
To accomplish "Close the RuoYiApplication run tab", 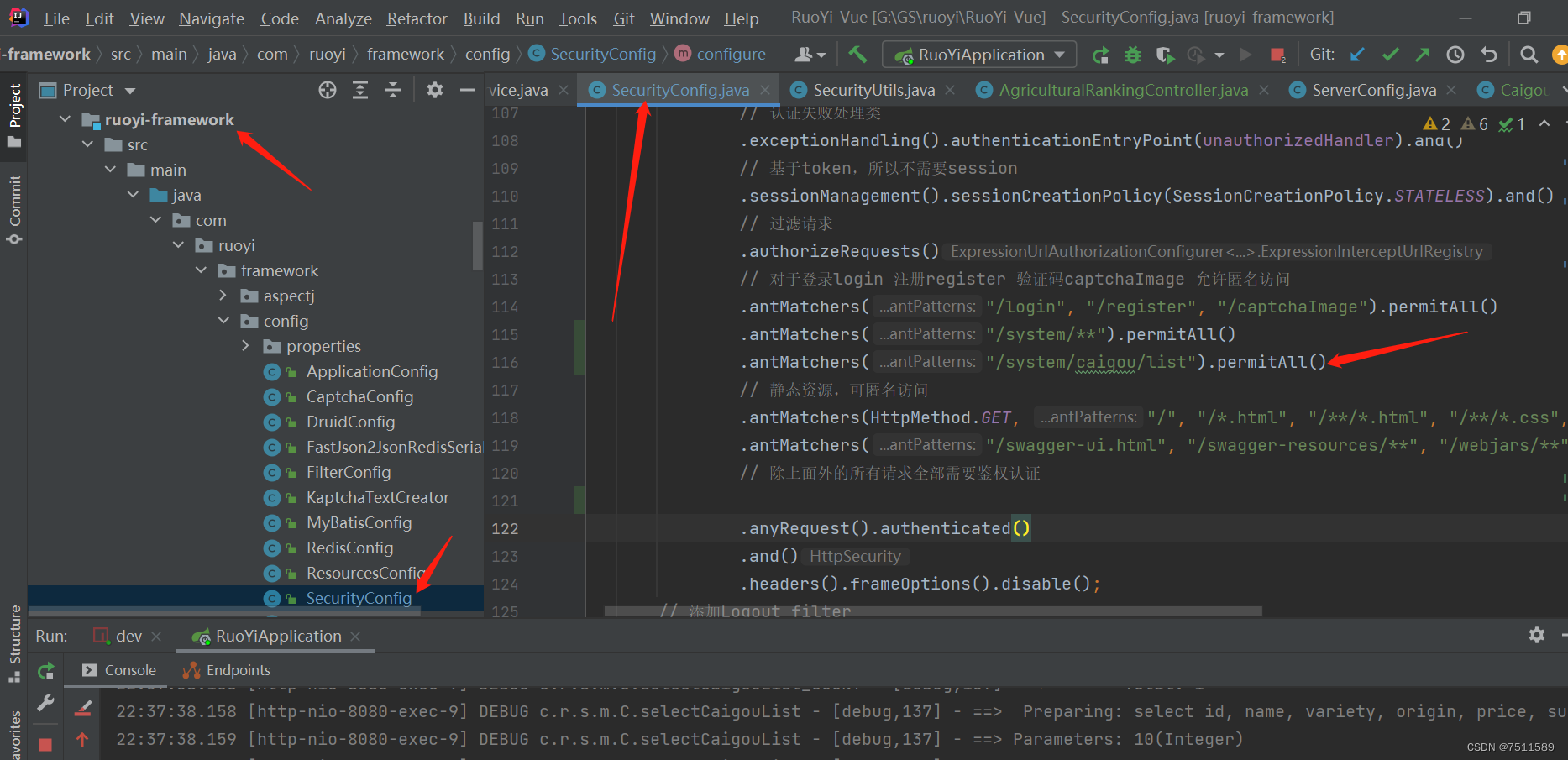I will [355, 637].
